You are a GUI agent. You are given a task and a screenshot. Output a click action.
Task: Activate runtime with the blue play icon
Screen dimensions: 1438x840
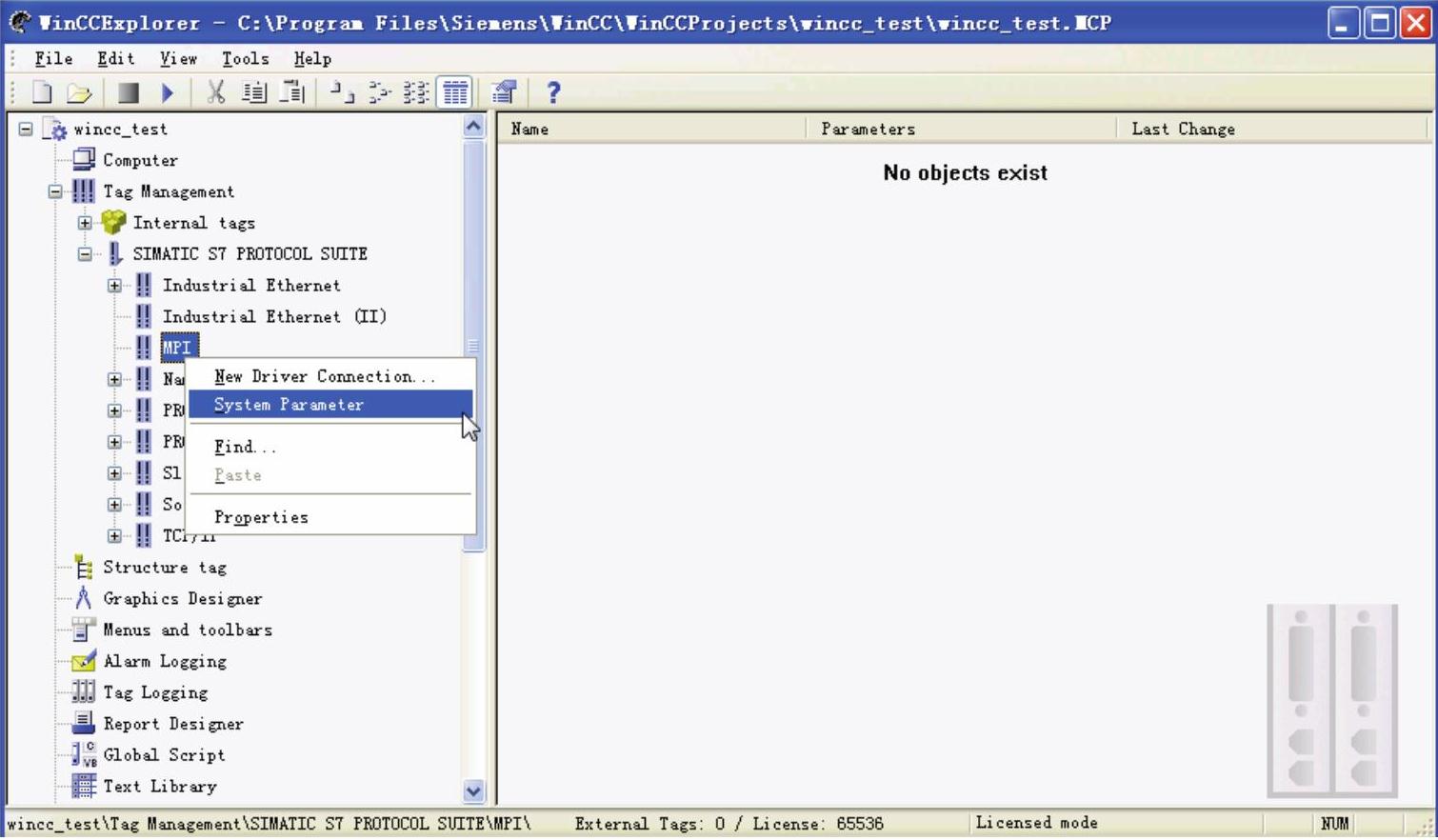click(168, 92)
